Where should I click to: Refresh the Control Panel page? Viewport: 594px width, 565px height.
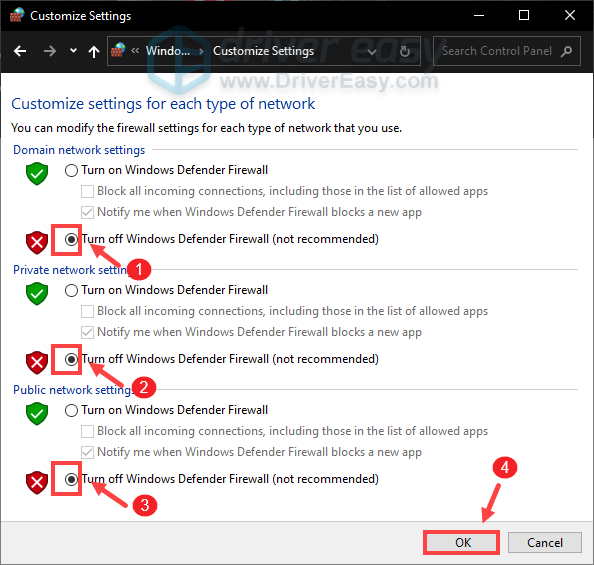point(405,51)
